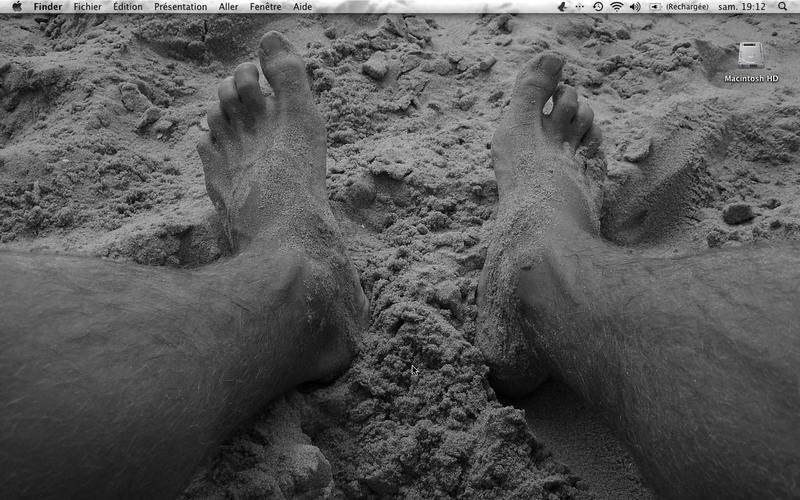The width and height of the screenshot is (800, 500).
Task: Open the Édition menu
Action: click(x=128, y=7)
